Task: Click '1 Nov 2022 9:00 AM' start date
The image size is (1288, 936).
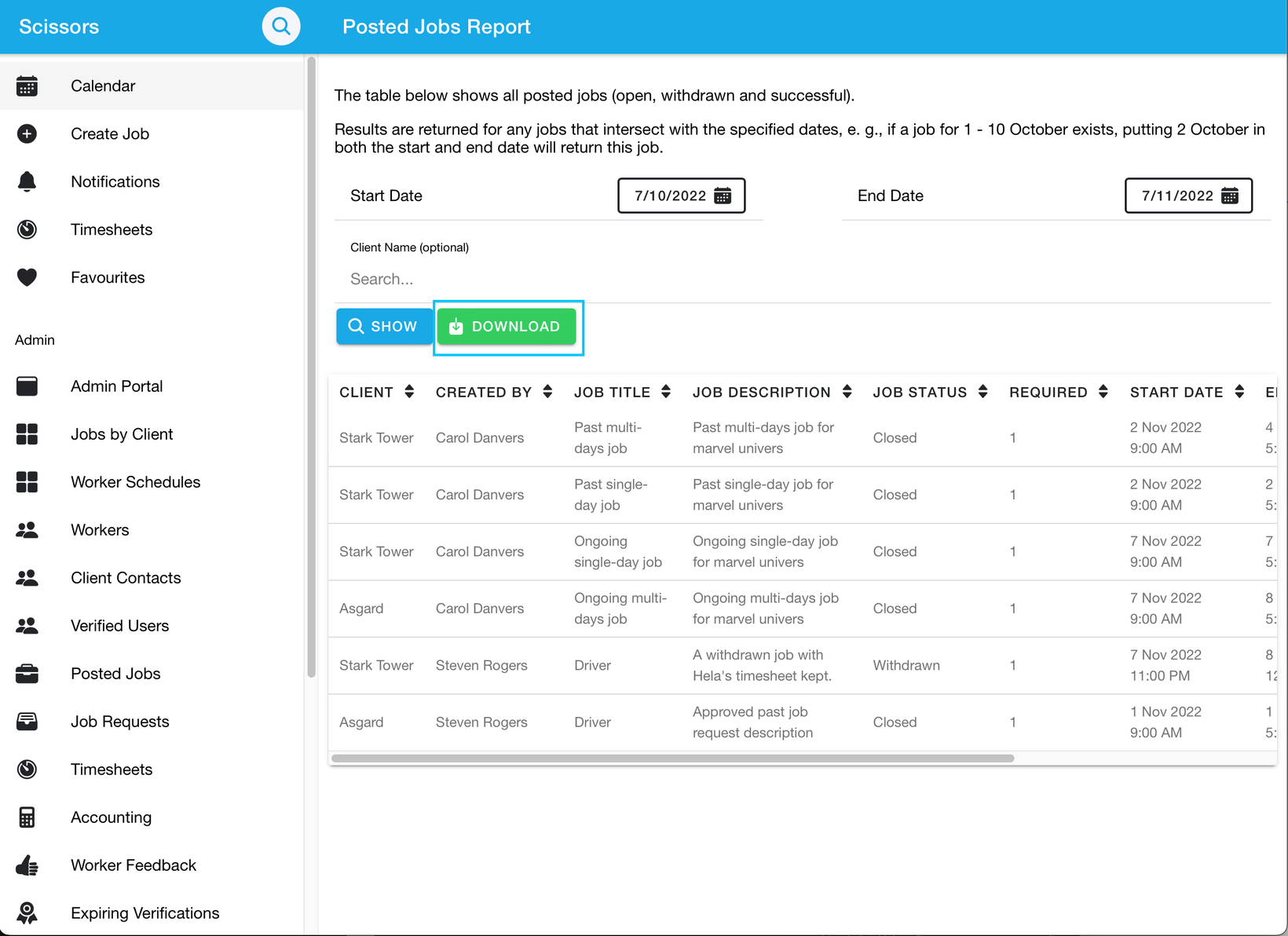Action: 1165,722
